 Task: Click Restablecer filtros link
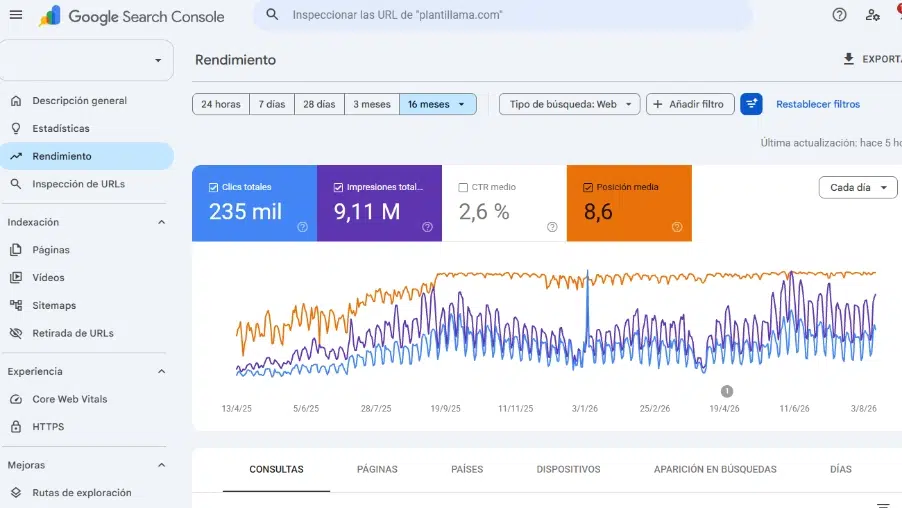click(x=817, y=104)
